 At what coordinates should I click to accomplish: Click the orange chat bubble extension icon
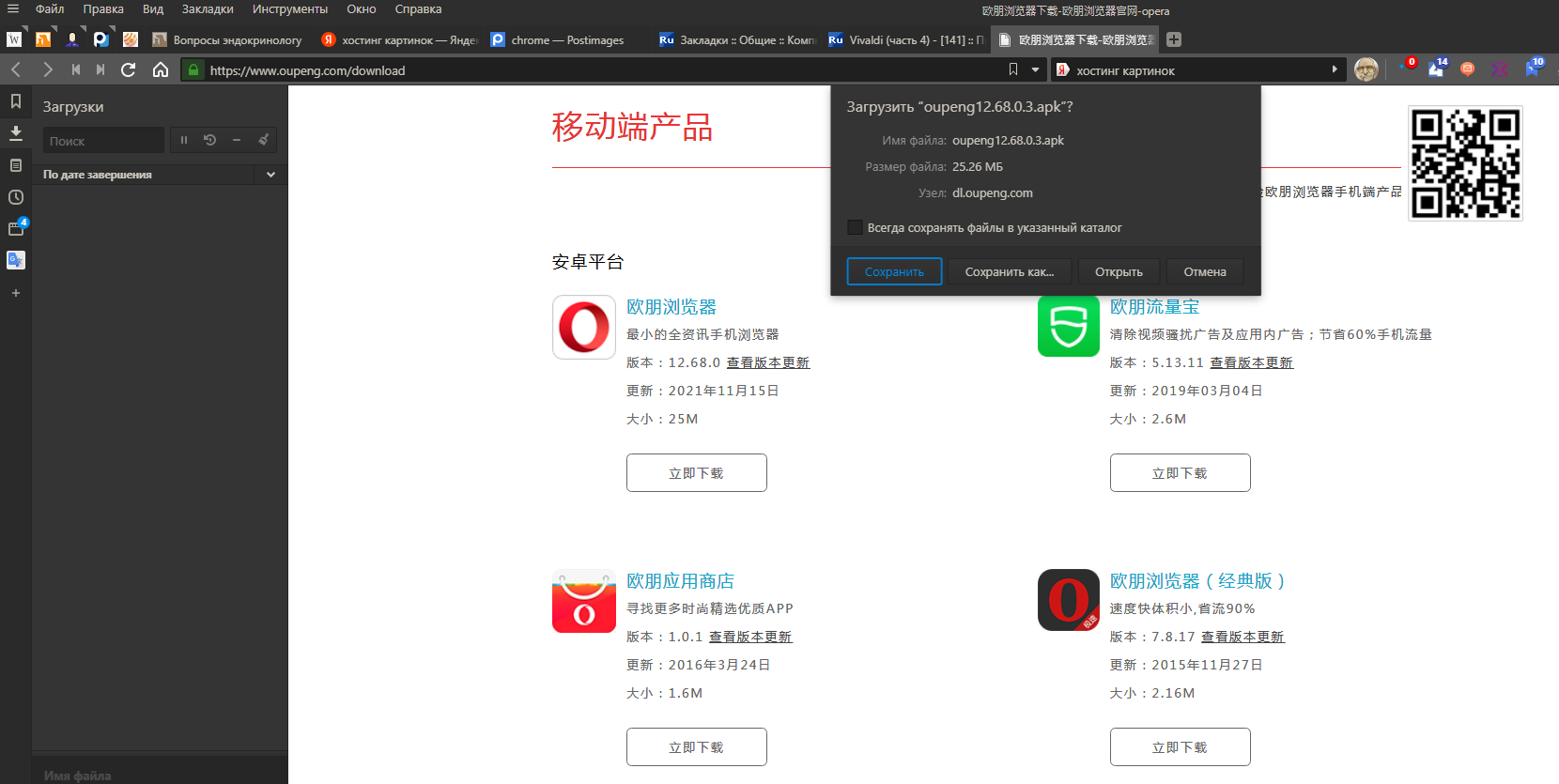(1468, 69)
